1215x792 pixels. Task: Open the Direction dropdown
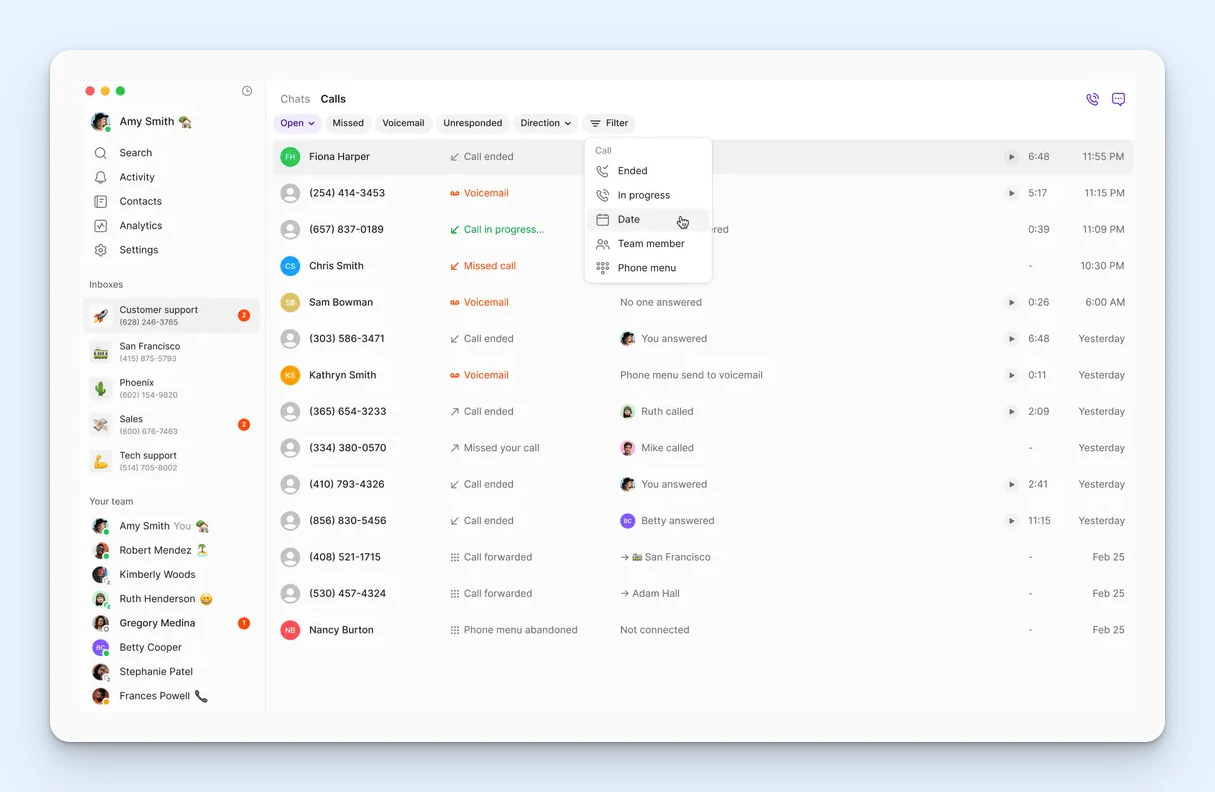[544, 122]
